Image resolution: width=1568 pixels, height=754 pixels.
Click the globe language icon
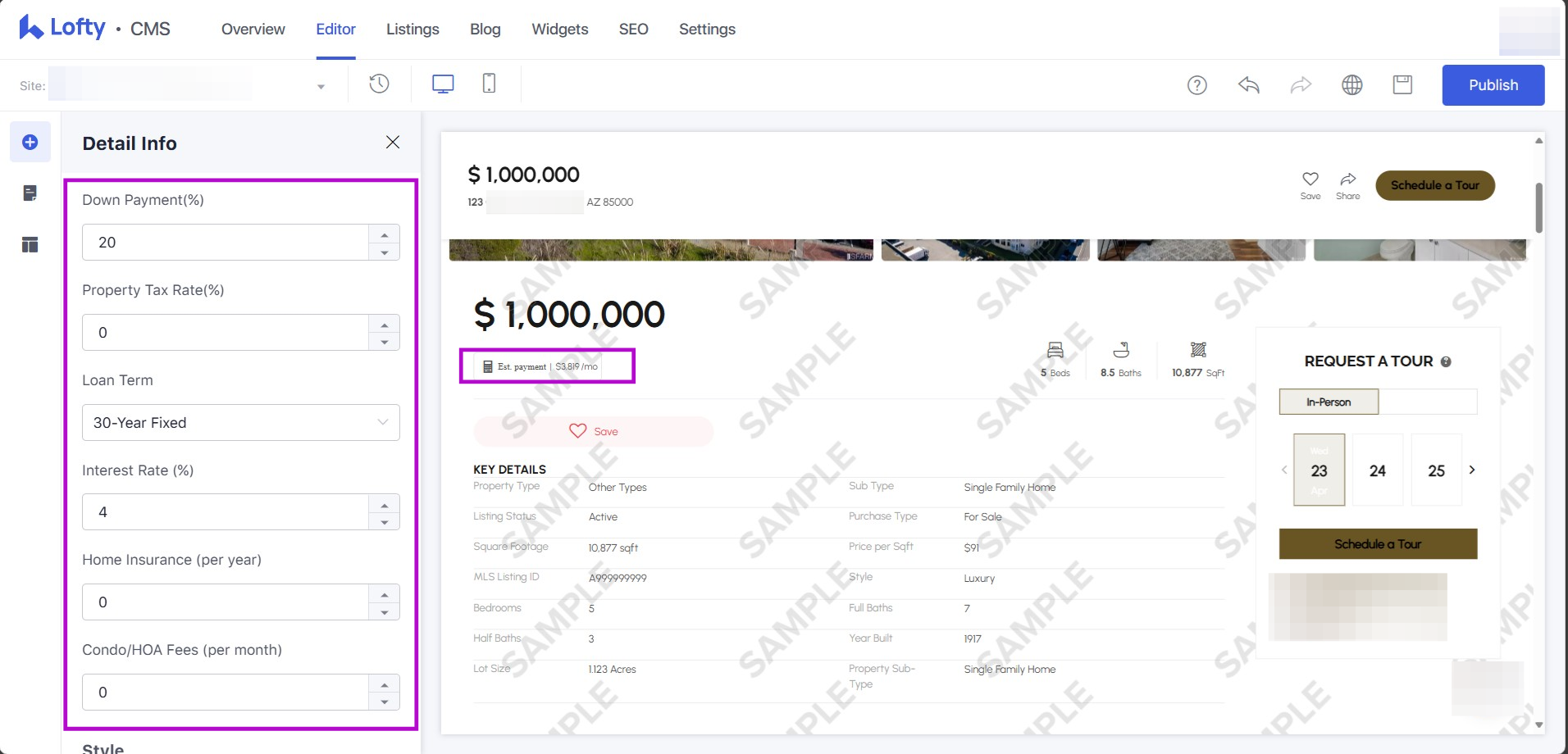1351,85
